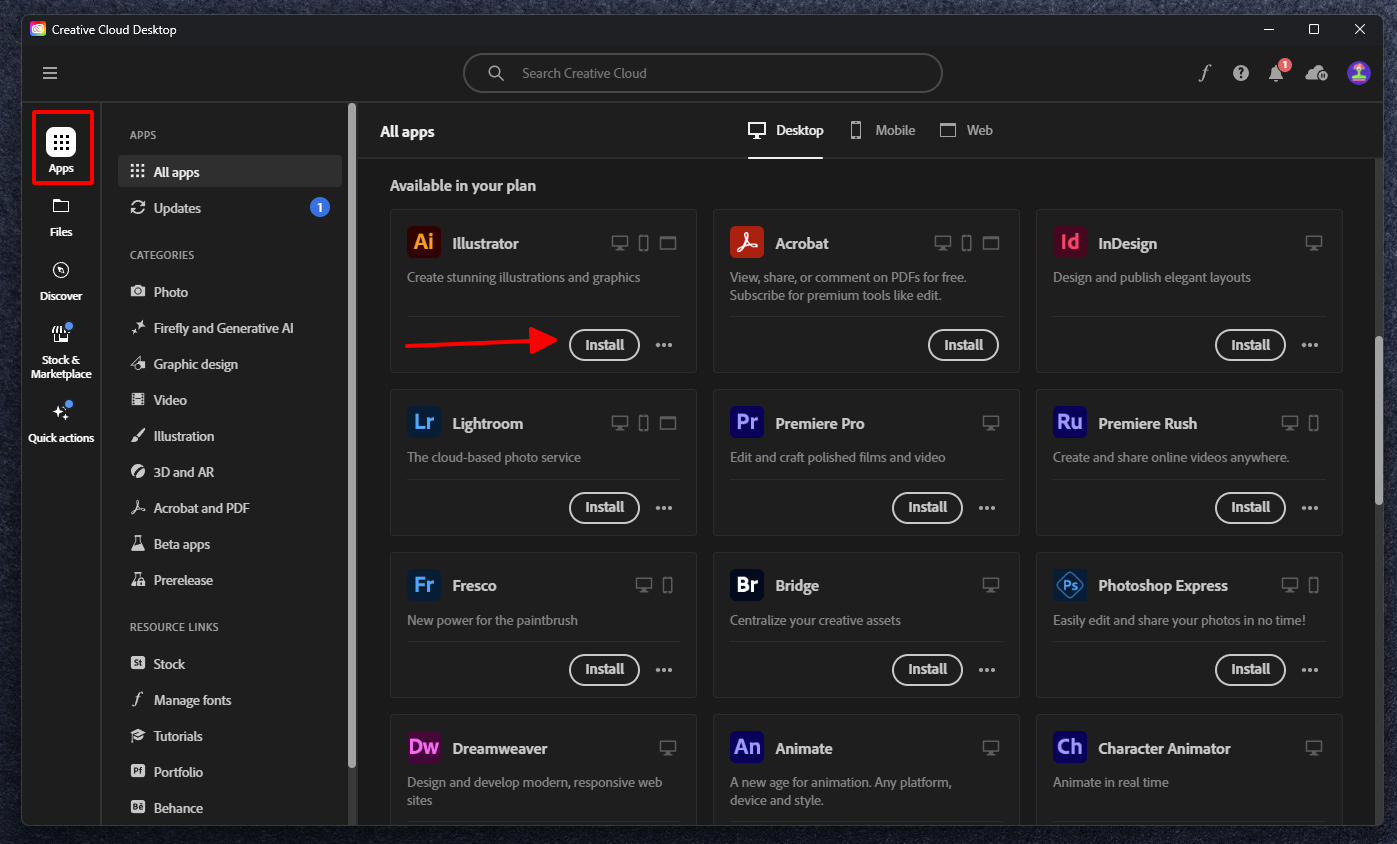This screenshot has height=844, width=1397.
Task: Open Quick actions in sidebar
Action: (x=61, y=422)
